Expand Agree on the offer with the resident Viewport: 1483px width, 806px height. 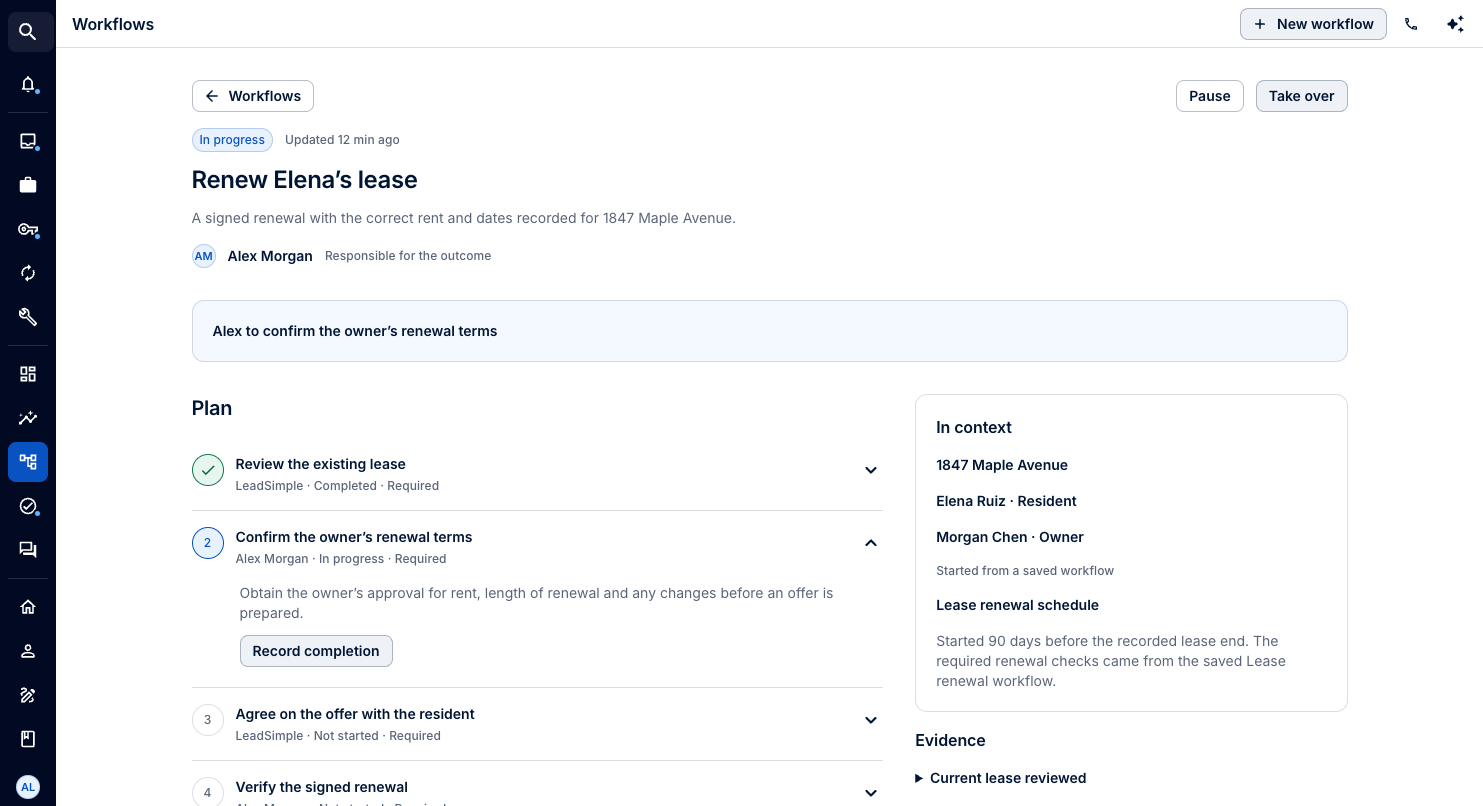click(x=871, y=720)
